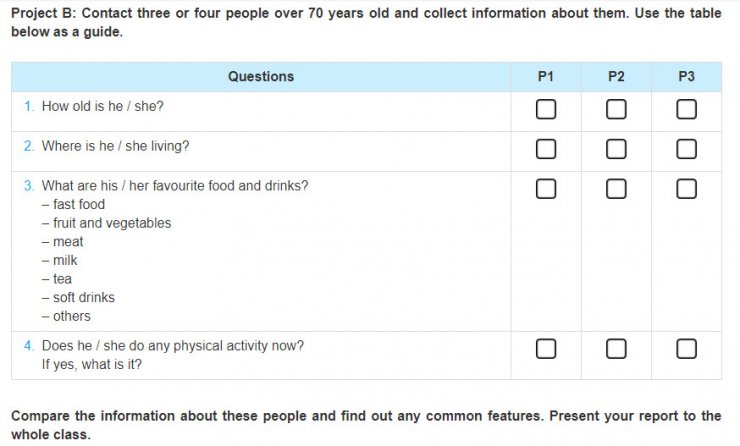
Task: Tick P2 checkbox for question 3
Action: [616, 188]
